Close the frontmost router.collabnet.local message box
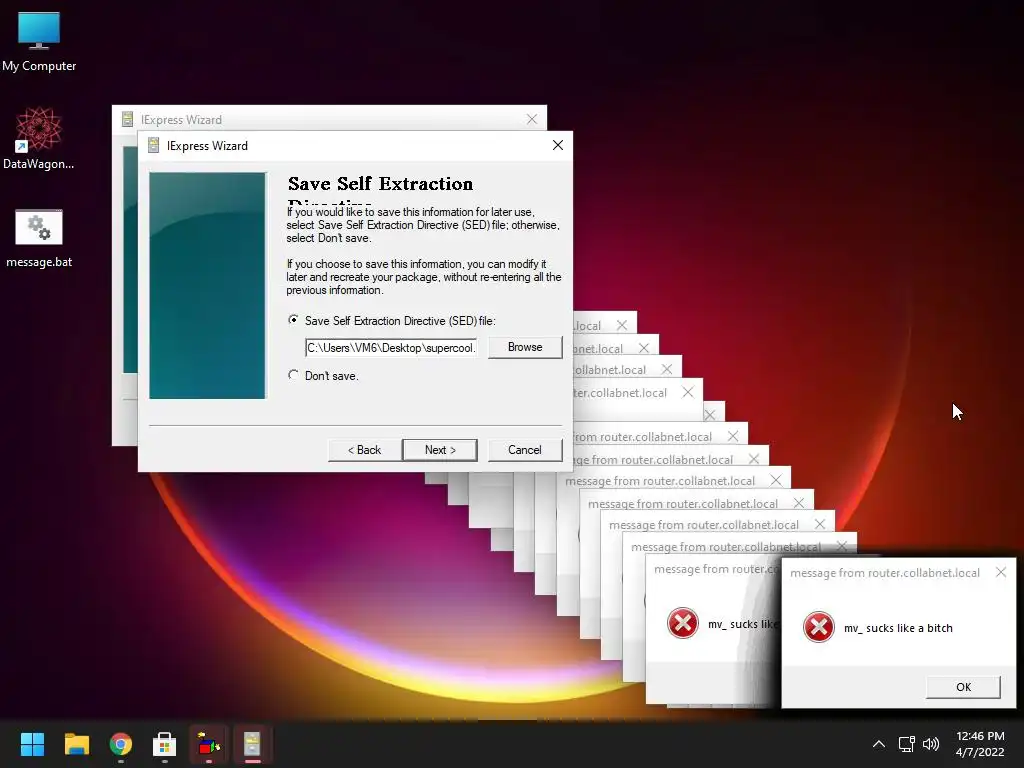The width and height of the screenshot is (1024, 768). click(1000, 572)
